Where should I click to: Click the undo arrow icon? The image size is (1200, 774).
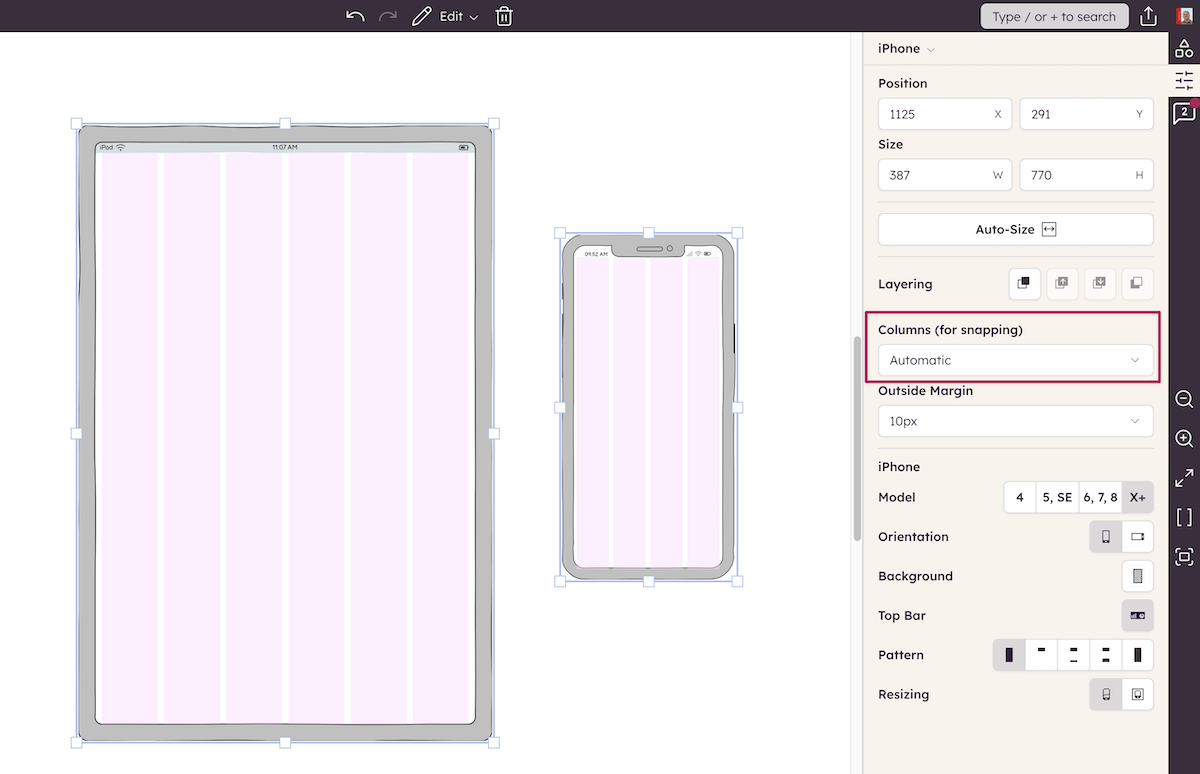[355, 16]
